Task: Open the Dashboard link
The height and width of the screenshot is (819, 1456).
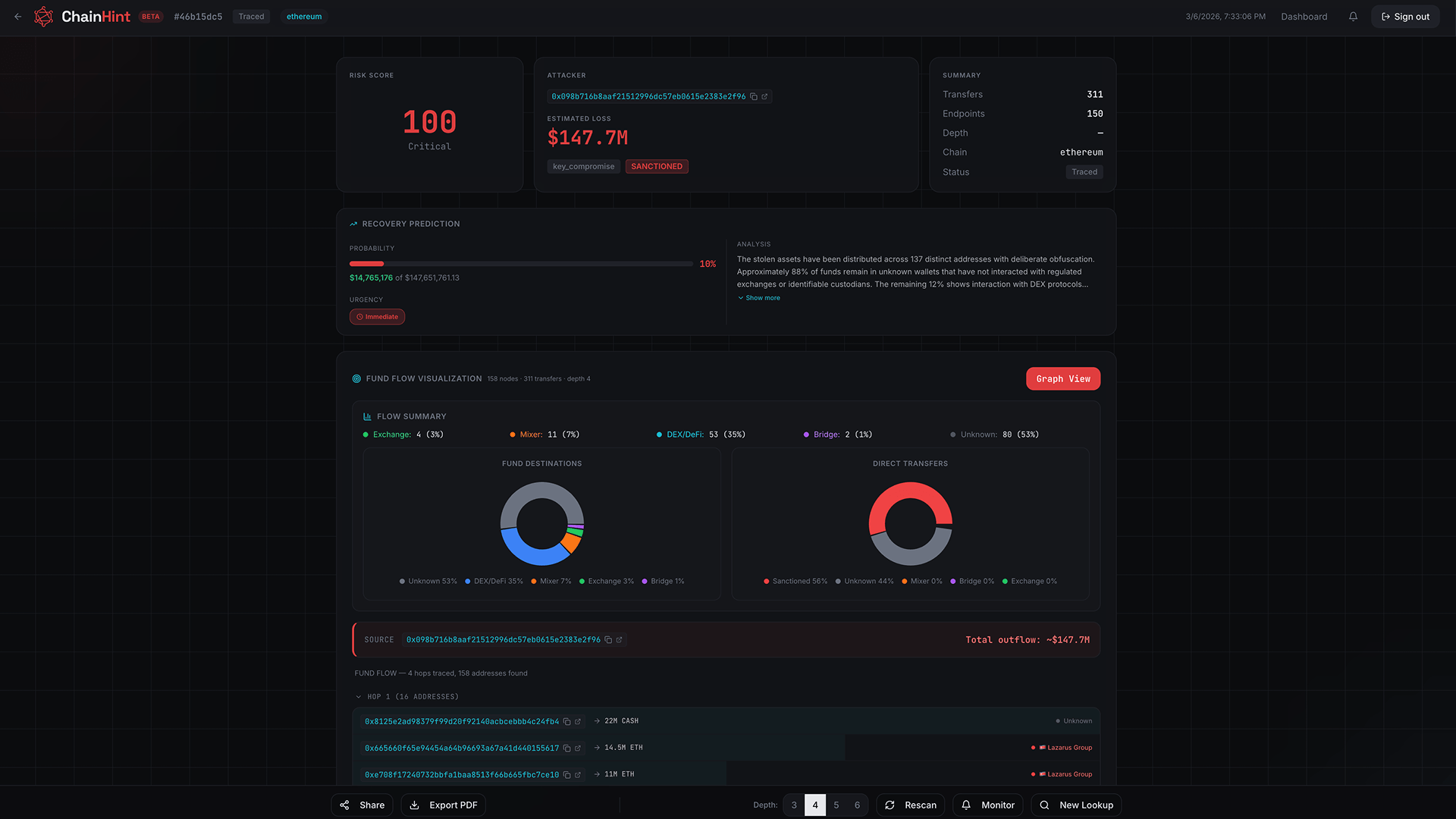Action: pyautogui.click(x=1304, y=17)
